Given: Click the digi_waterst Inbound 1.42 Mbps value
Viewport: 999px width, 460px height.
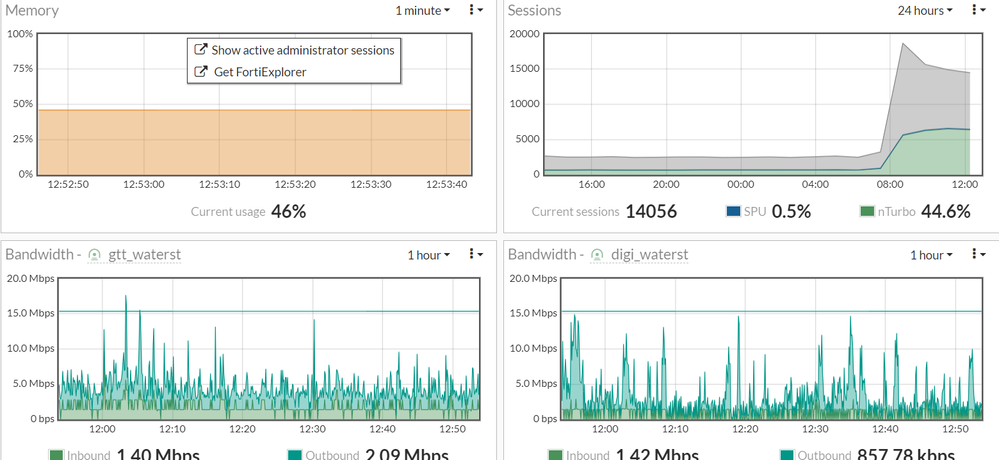Looking at the screenshot, I should tap(657, 455).
